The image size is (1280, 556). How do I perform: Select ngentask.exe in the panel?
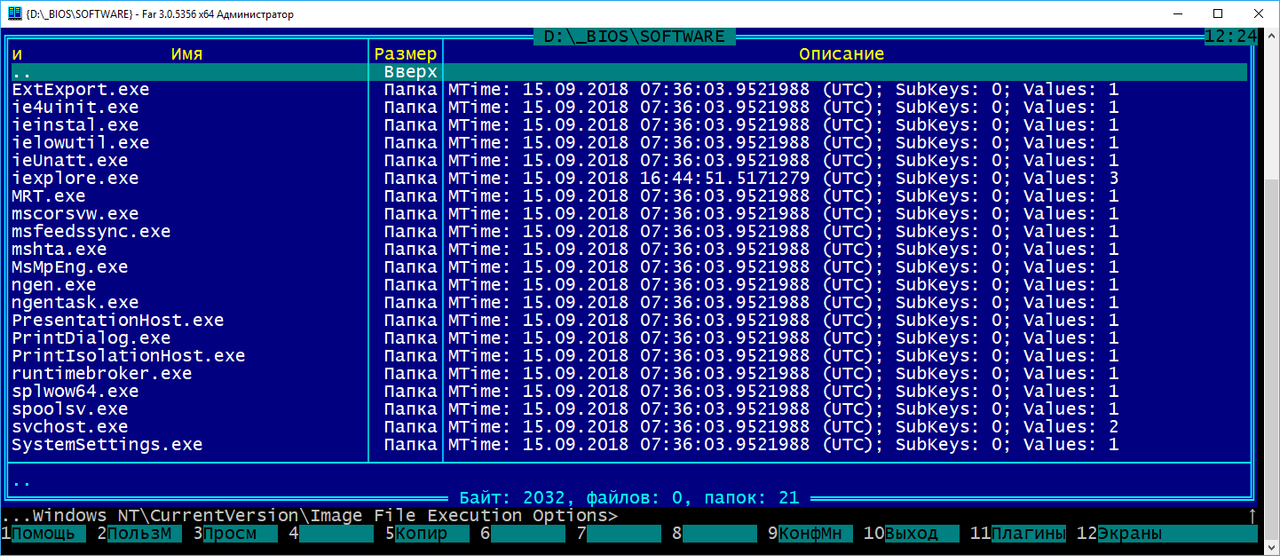coord(630,303)
